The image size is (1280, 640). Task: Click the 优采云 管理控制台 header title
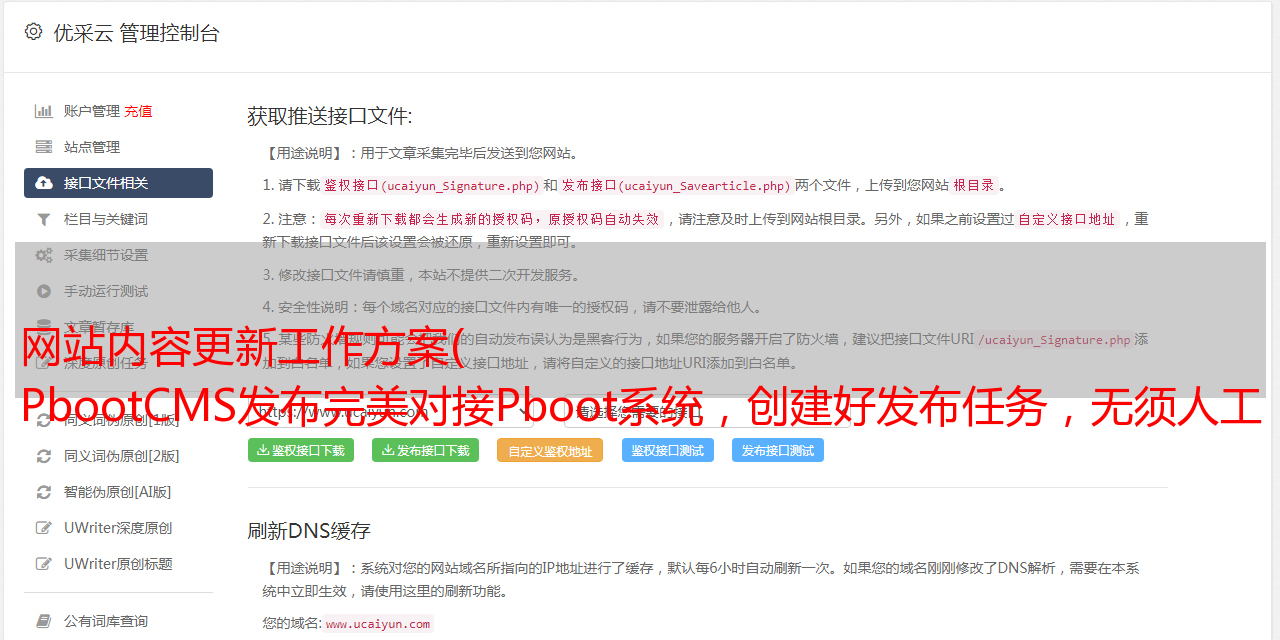click(x=136, y=33)
